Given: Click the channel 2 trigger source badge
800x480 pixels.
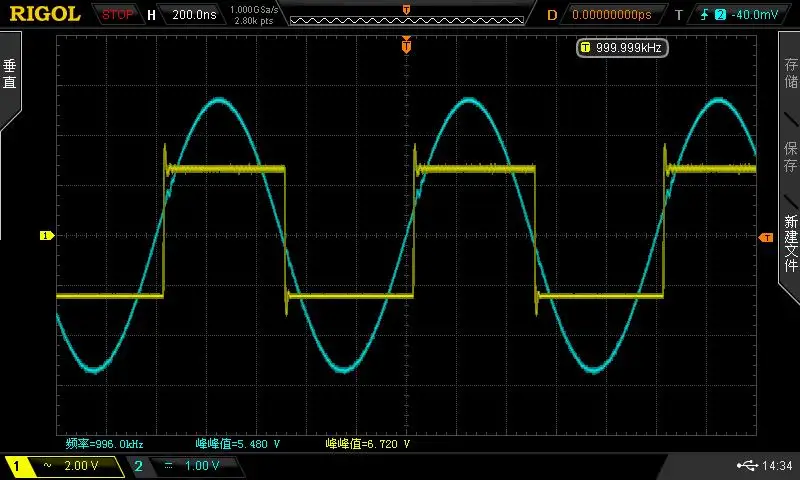Looking at the screenshot, I should [720, 15].
